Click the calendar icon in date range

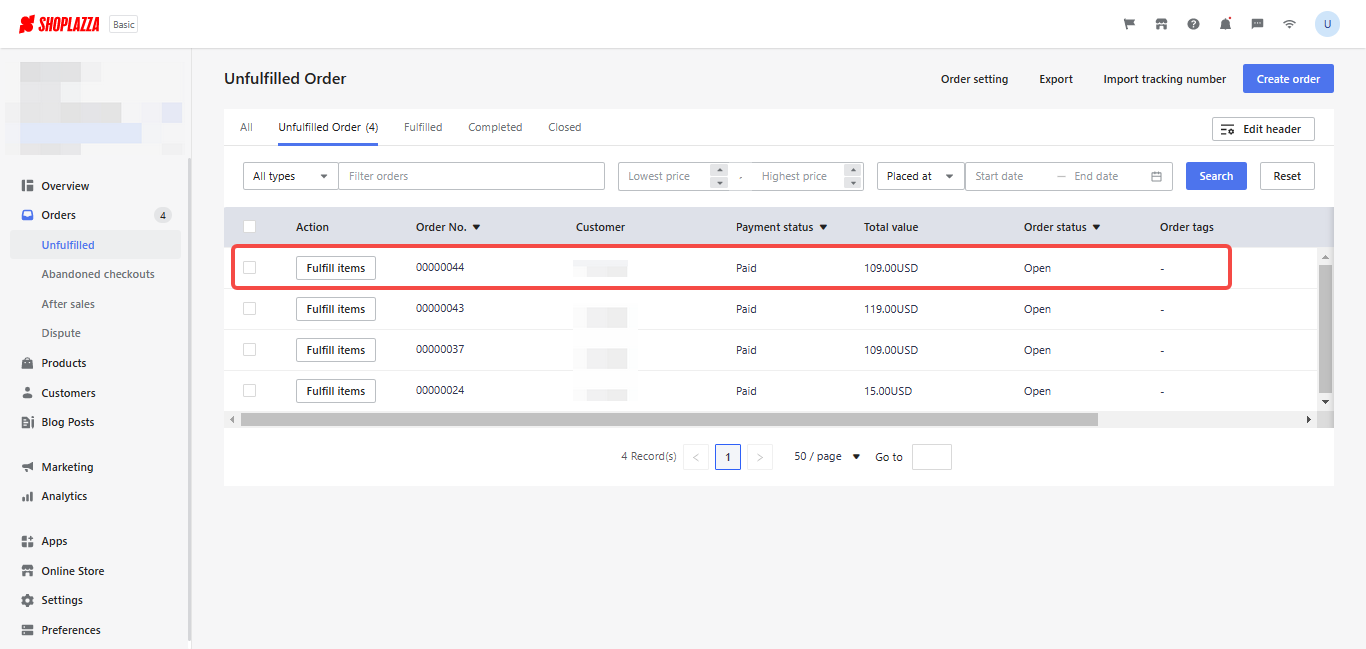(x=1156, y=176)
